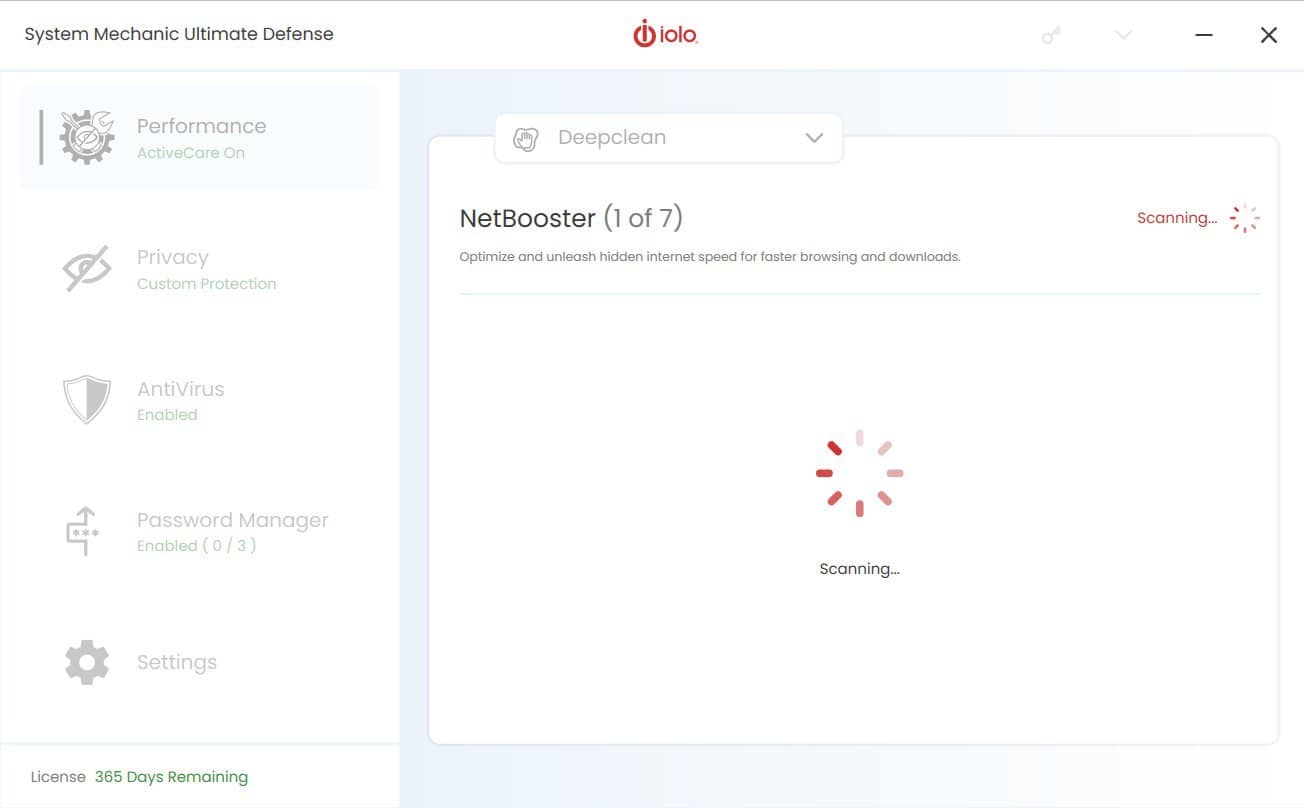Open the Settings section
Screen dimensions: 1304x808
click(x=200, y=662)
